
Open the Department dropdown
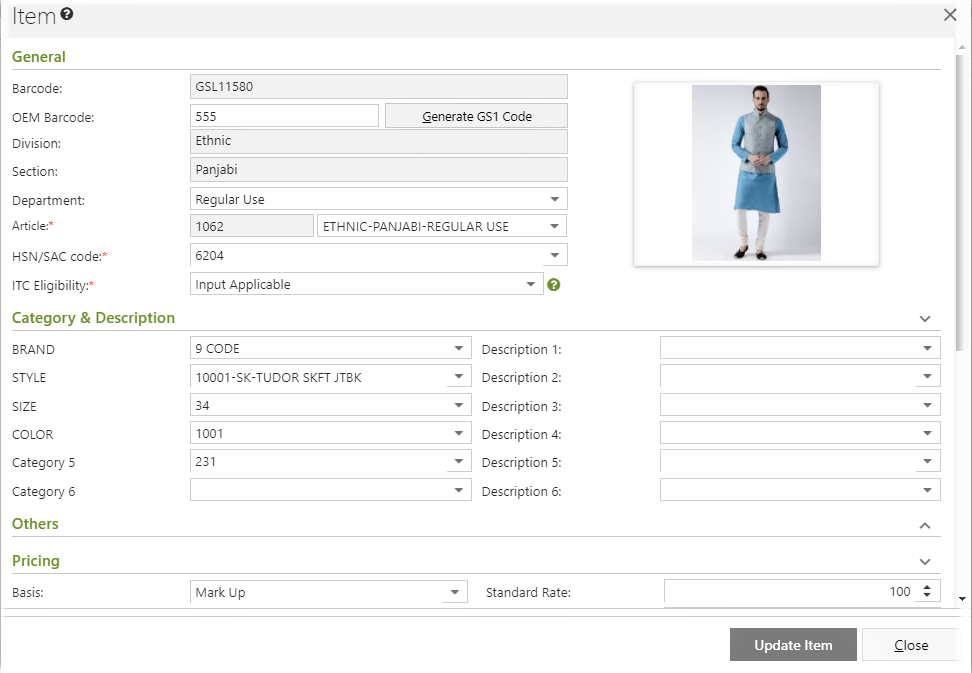[x=556, y=198]
